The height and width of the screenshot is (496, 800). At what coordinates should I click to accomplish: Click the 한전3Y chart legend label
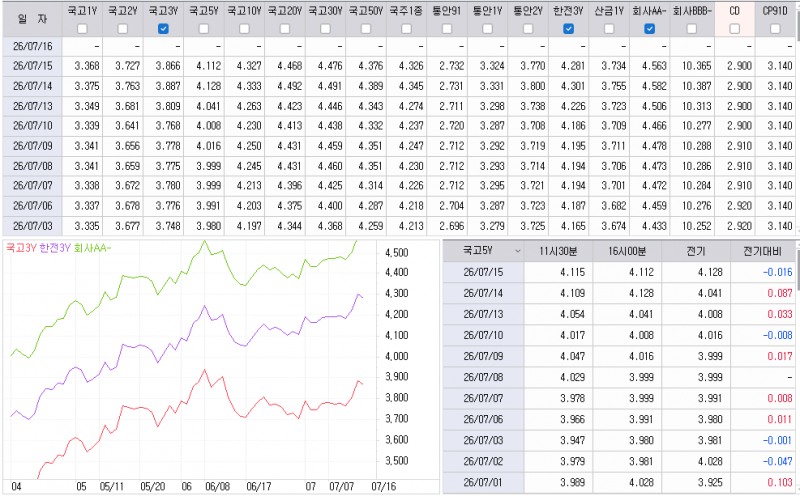click(x=55, y=248)
